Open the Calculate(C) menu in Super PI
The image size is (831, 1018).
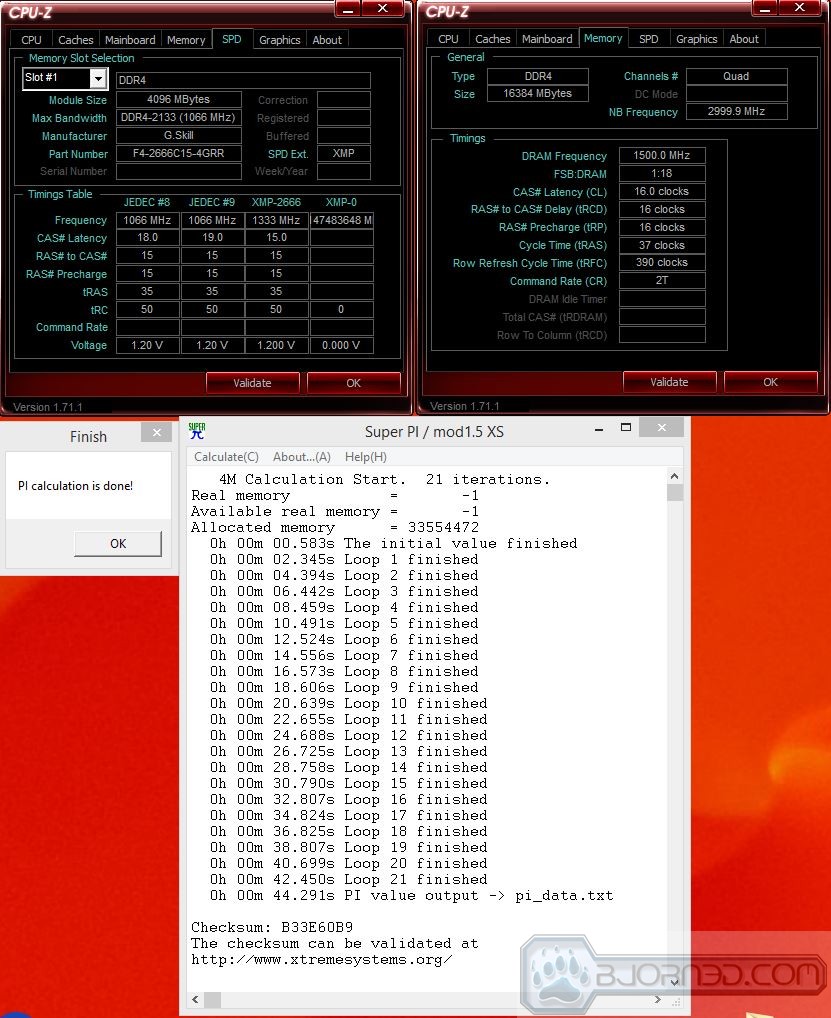pyautogui.click(x=226, y=456)
